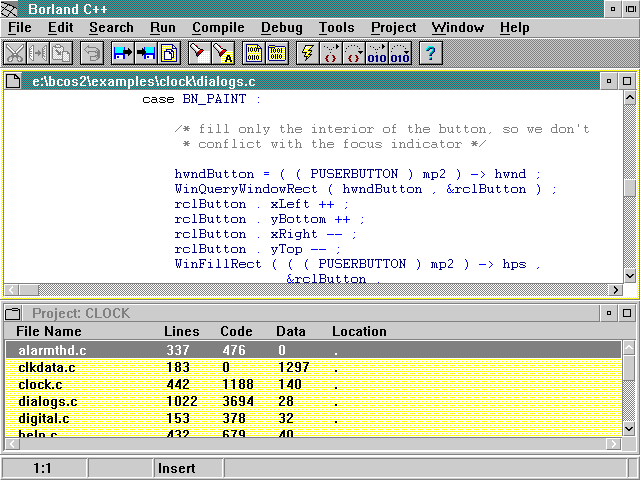Minimize the Project CLOCK window
Screen dimensions: 640x480
pos(609,313)
